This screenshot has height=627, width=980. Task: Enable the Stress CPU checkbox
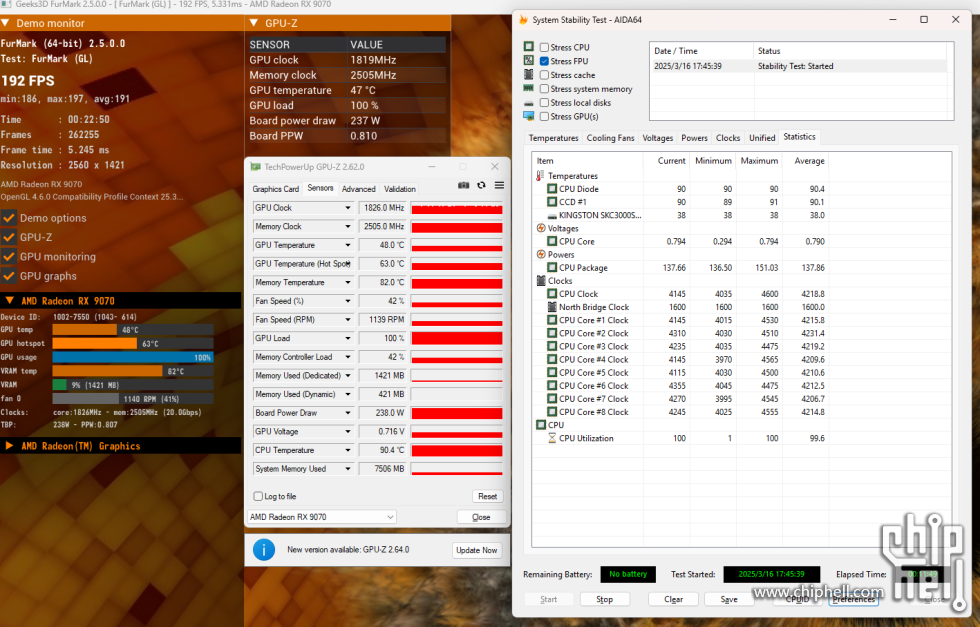544,47
